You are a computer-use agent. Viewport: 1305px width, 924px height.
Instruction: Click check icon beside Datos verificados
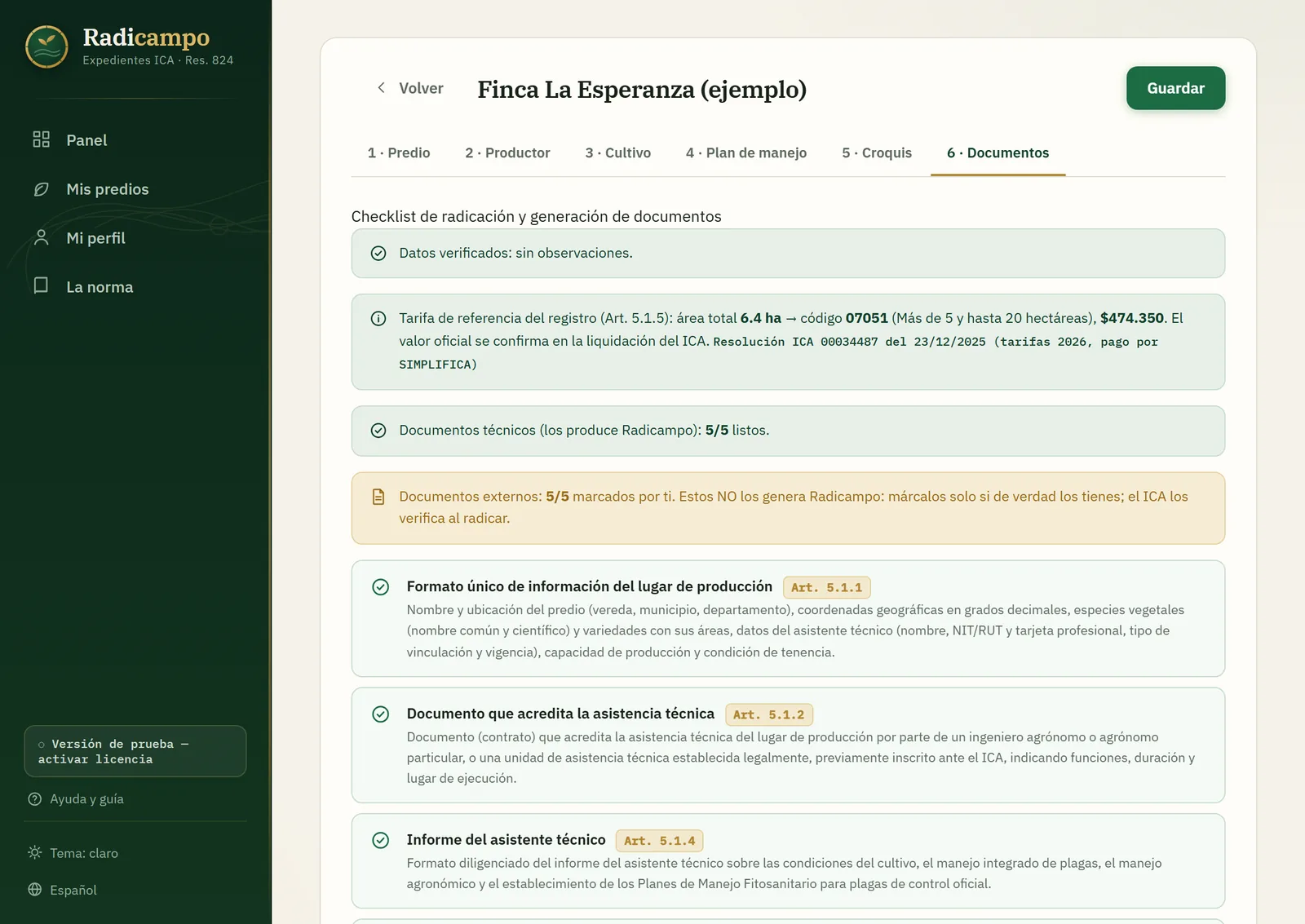coord(378,254)
